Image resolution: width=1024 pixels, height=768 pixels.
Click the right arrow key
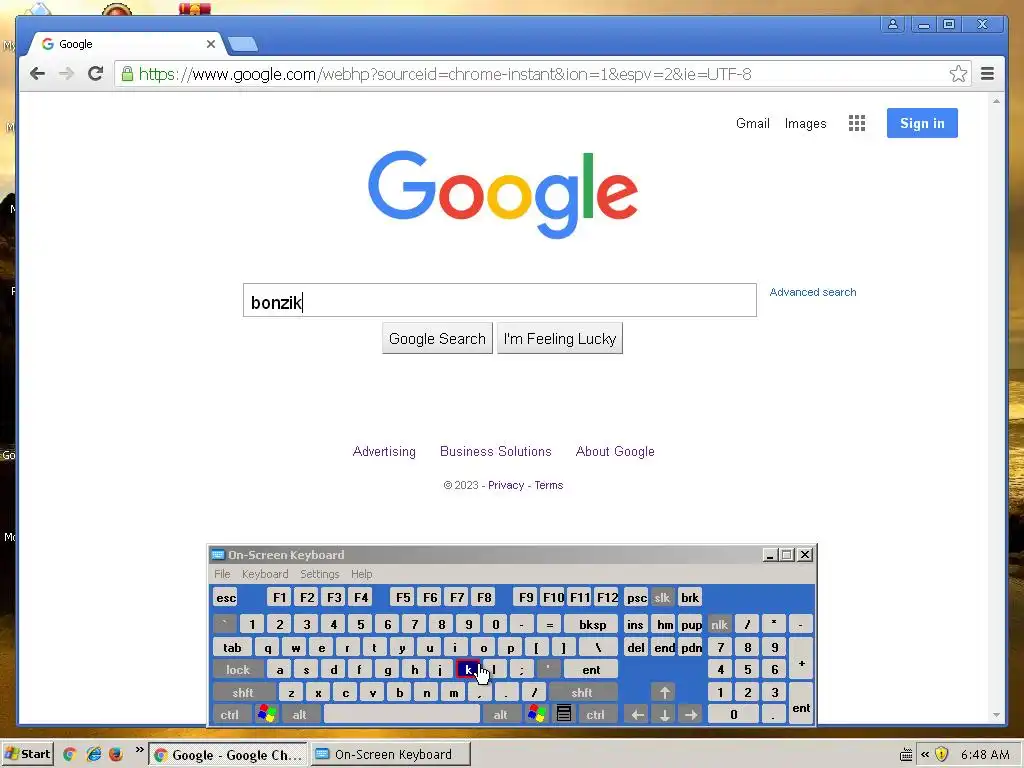coord(691,714)
